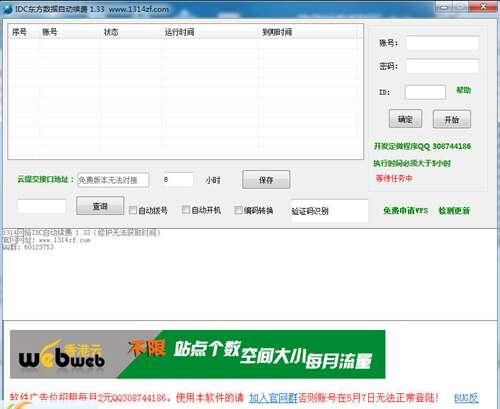The width and height of the screenshot is (500, 409).
Task: Click the webweb green banner advertisement
Action: pyautogui.click(x=198, y=354)
